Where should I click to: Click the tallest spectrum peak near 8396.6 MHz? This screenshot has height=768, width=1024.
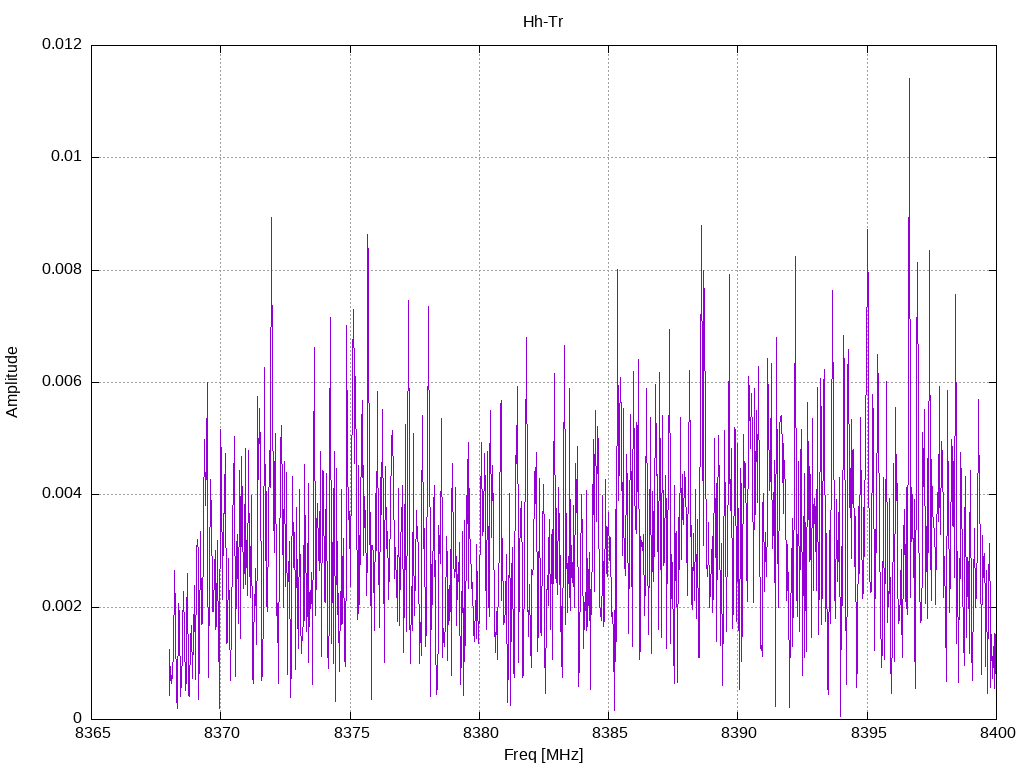click(x=909, y=79)
